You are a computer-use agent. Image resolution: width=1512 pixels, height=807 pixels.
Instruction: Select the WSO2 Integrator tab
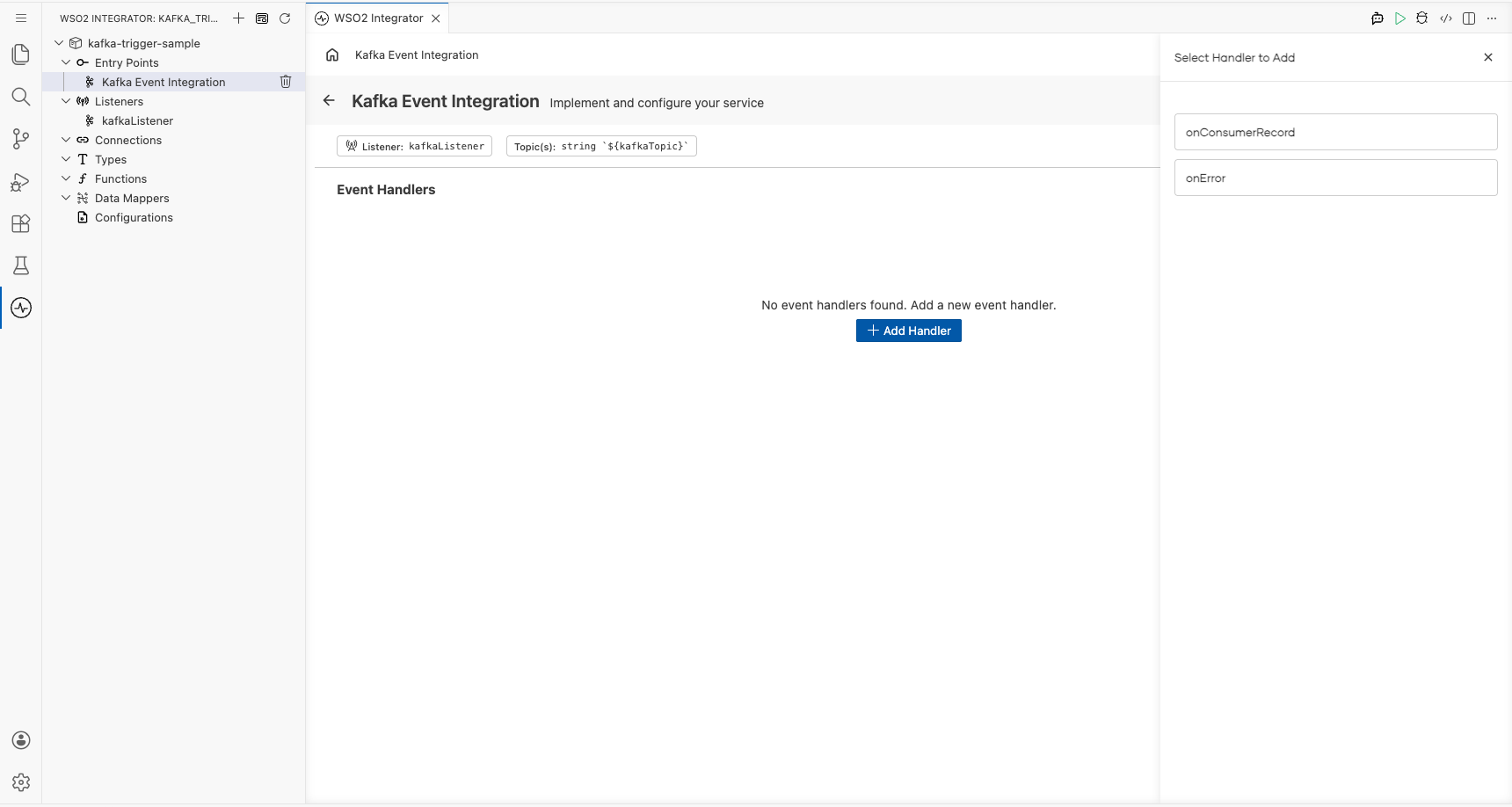pyautogui.click(x=378, y=18)
